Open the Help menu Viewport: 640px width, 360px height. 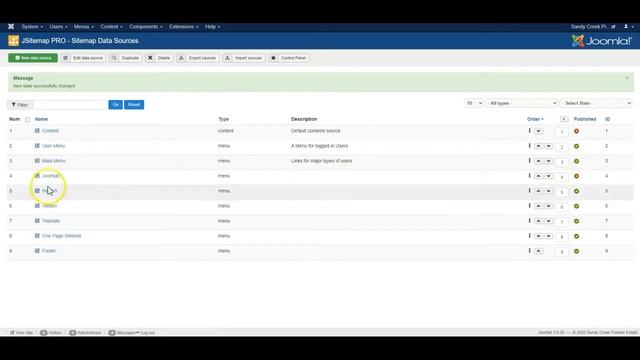coord(212,27)
